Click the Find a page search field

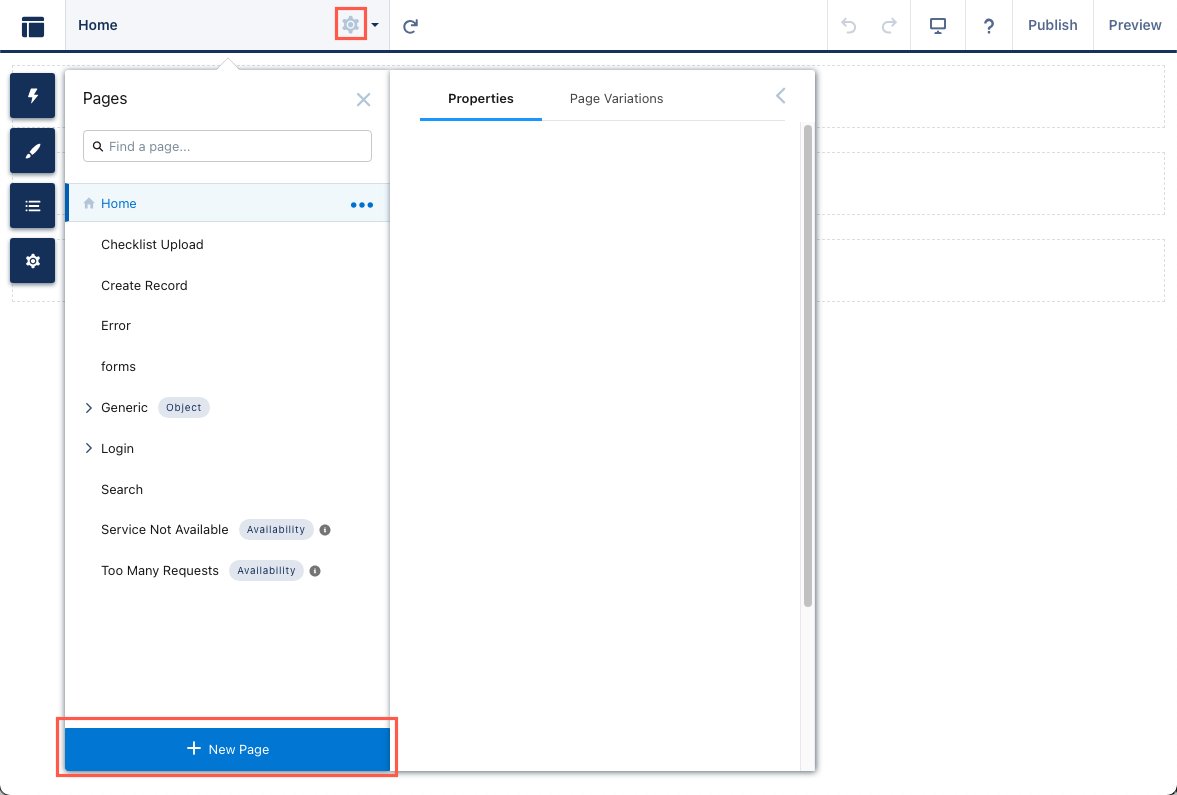236,147
